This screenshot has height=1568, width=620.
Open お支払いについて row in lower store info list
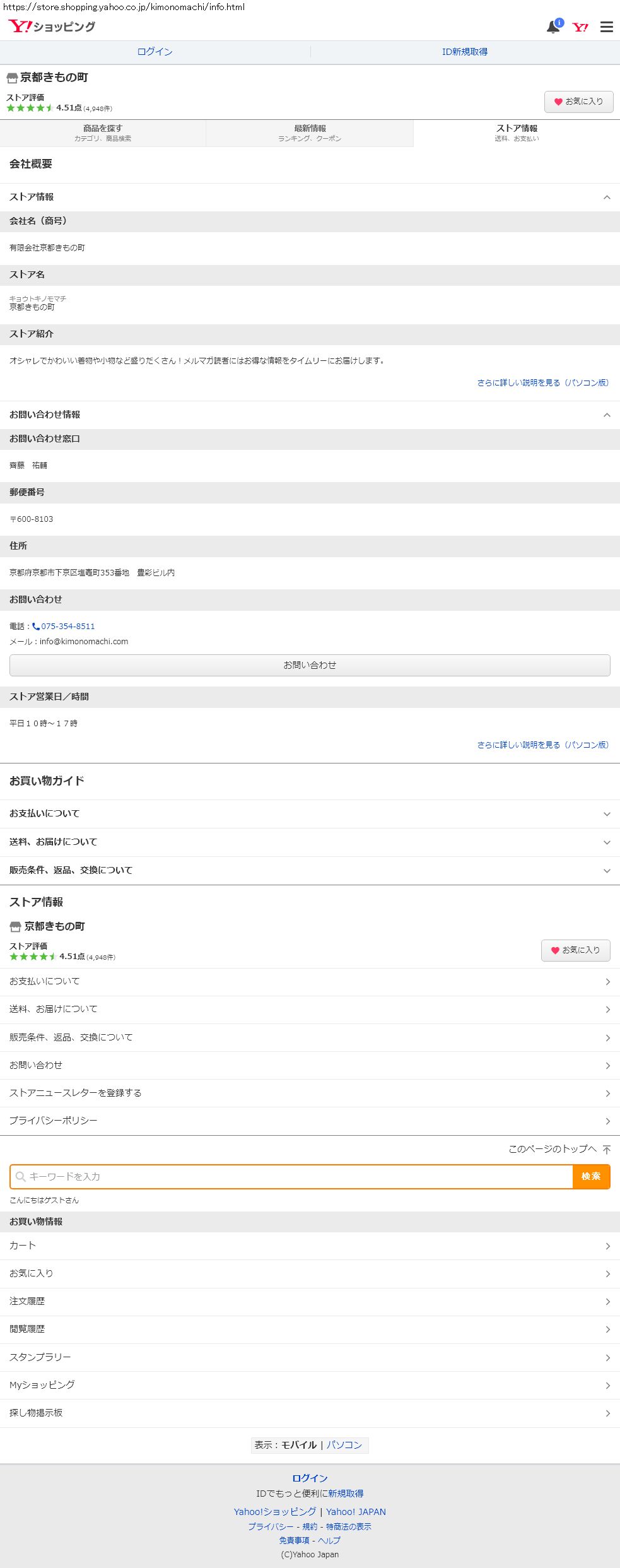[310, 982]
